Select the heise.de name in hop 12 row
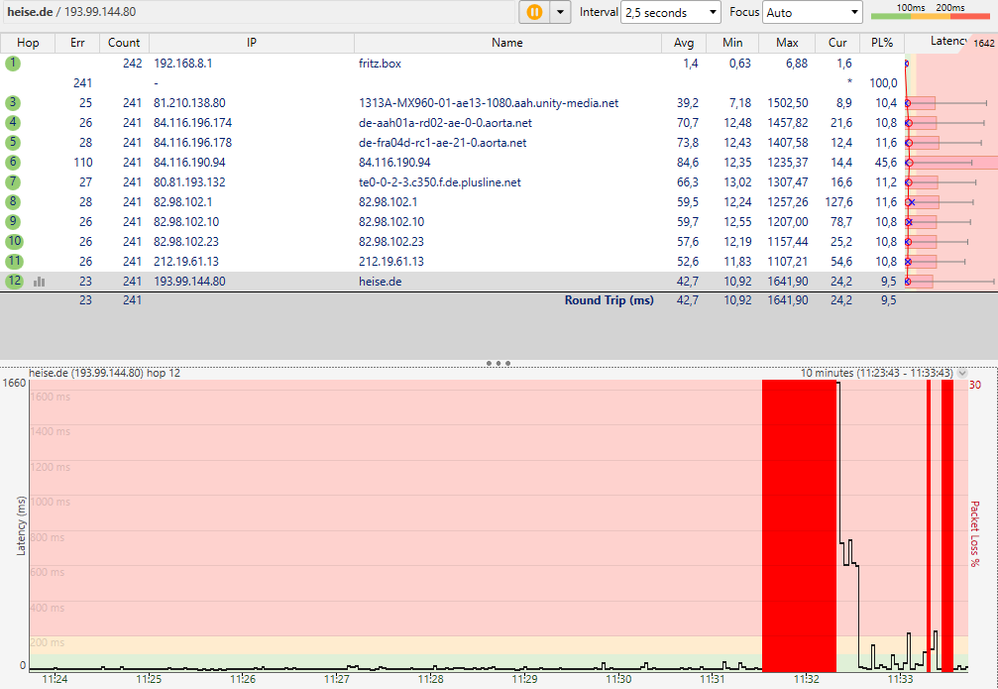 (x=380, y=281)
